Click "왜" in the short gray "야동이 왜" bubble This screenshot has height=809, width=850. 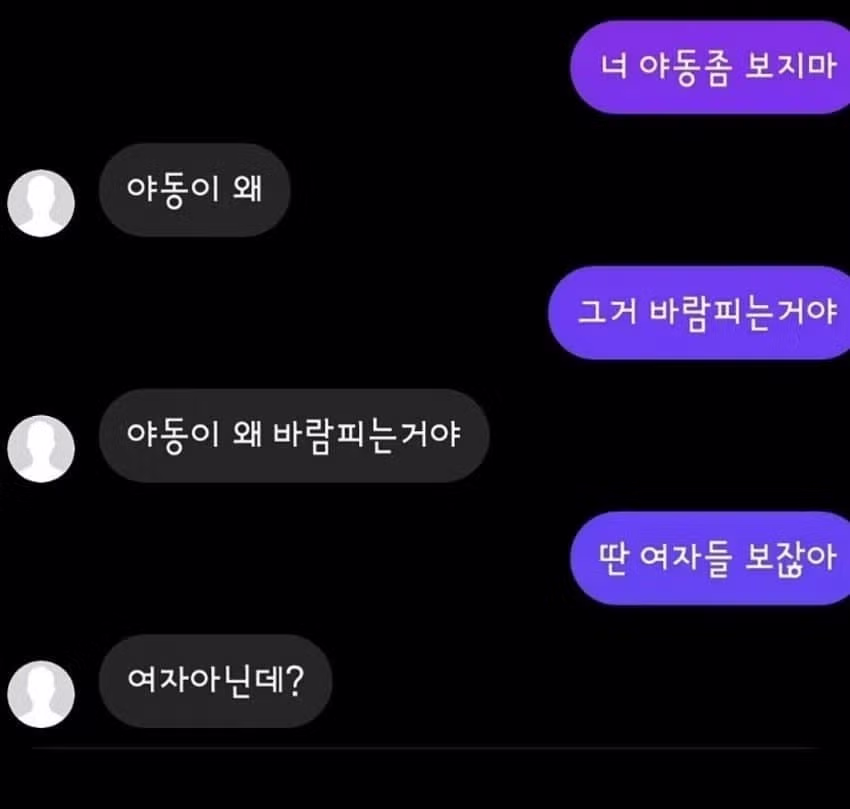click(247, 189)
